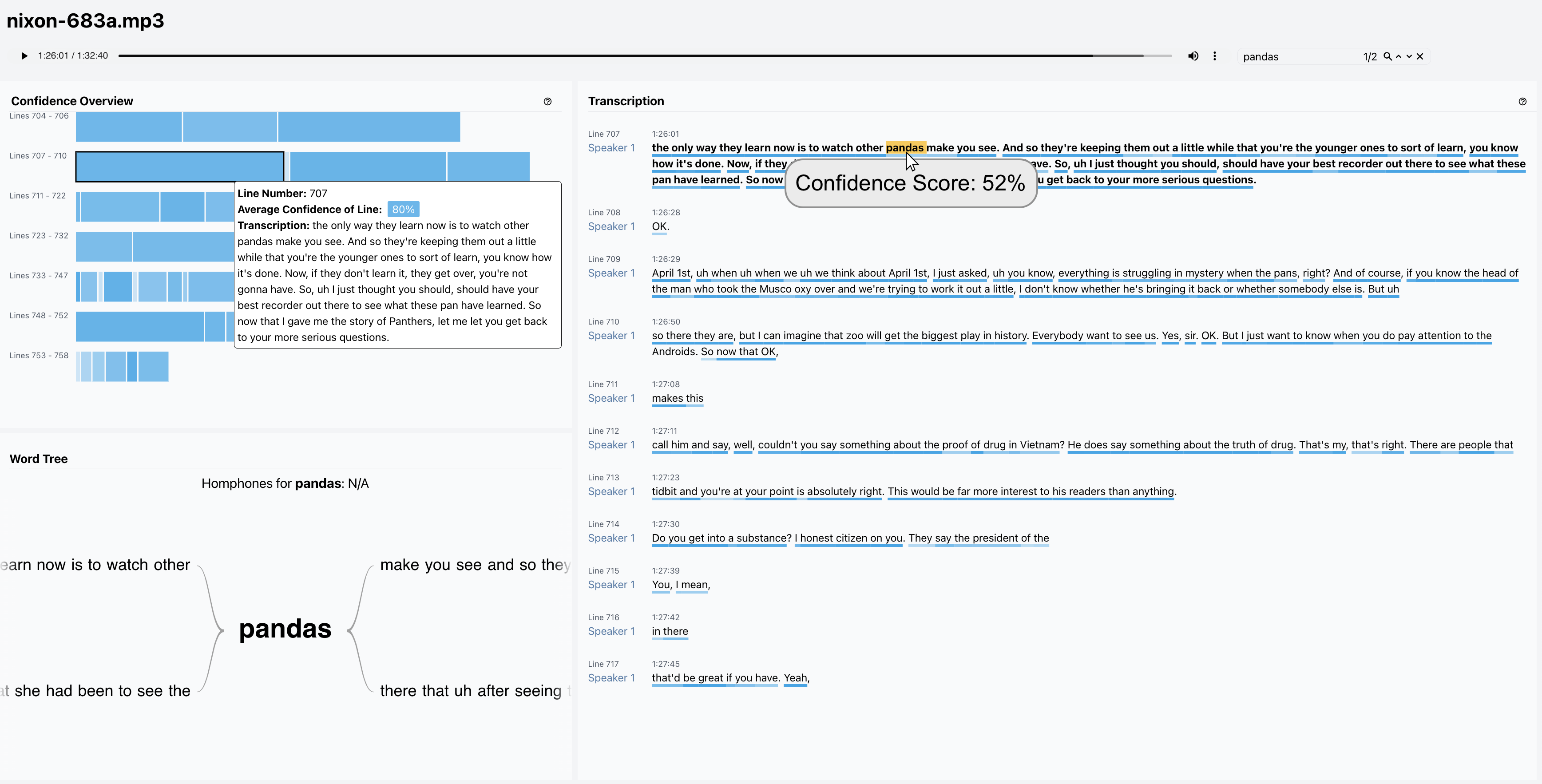Clear the pandas search with X

[x=1420, y=56]
